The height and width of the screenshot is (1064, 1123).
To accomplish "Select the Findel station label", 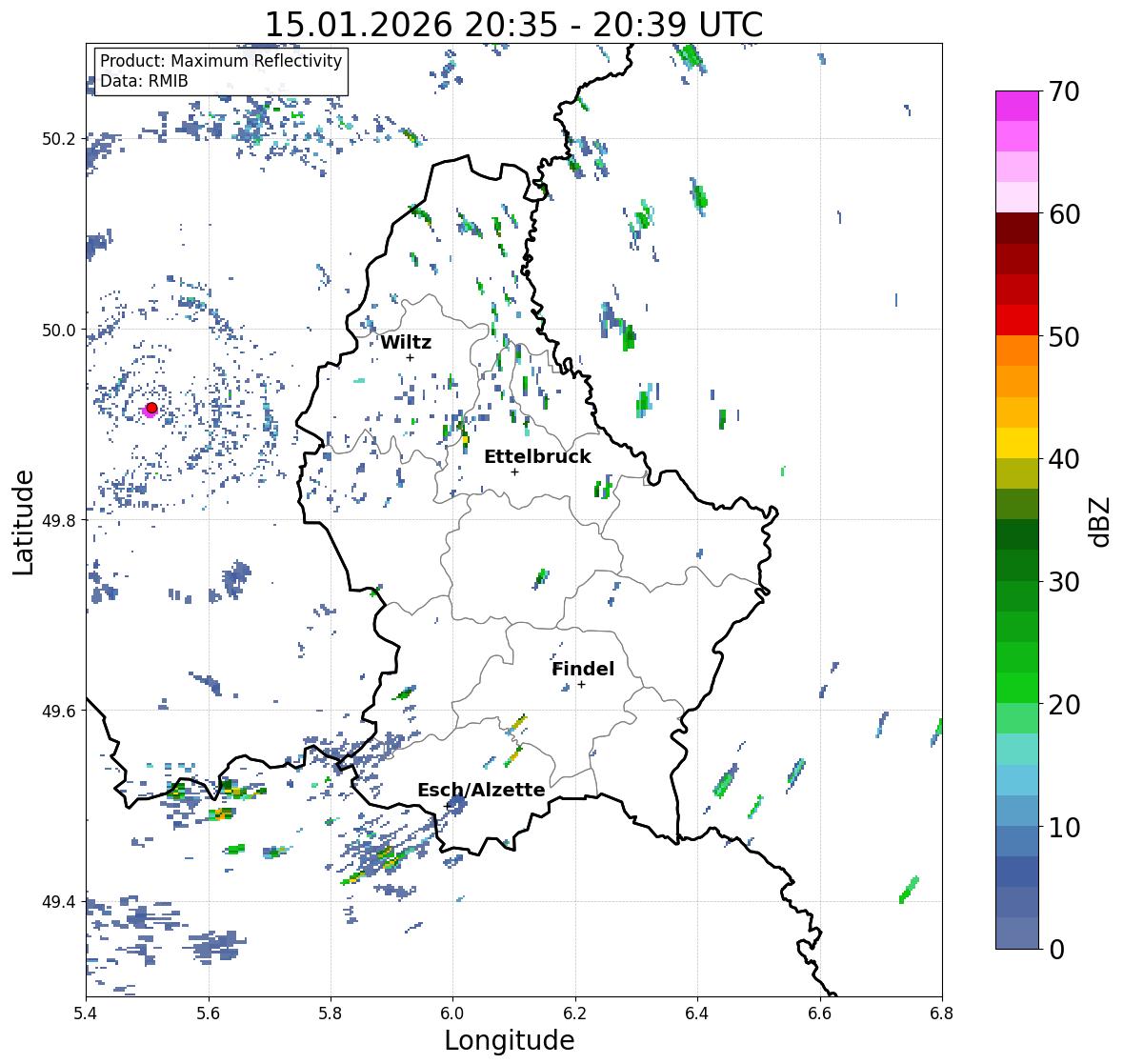I will tap(583, 669).
